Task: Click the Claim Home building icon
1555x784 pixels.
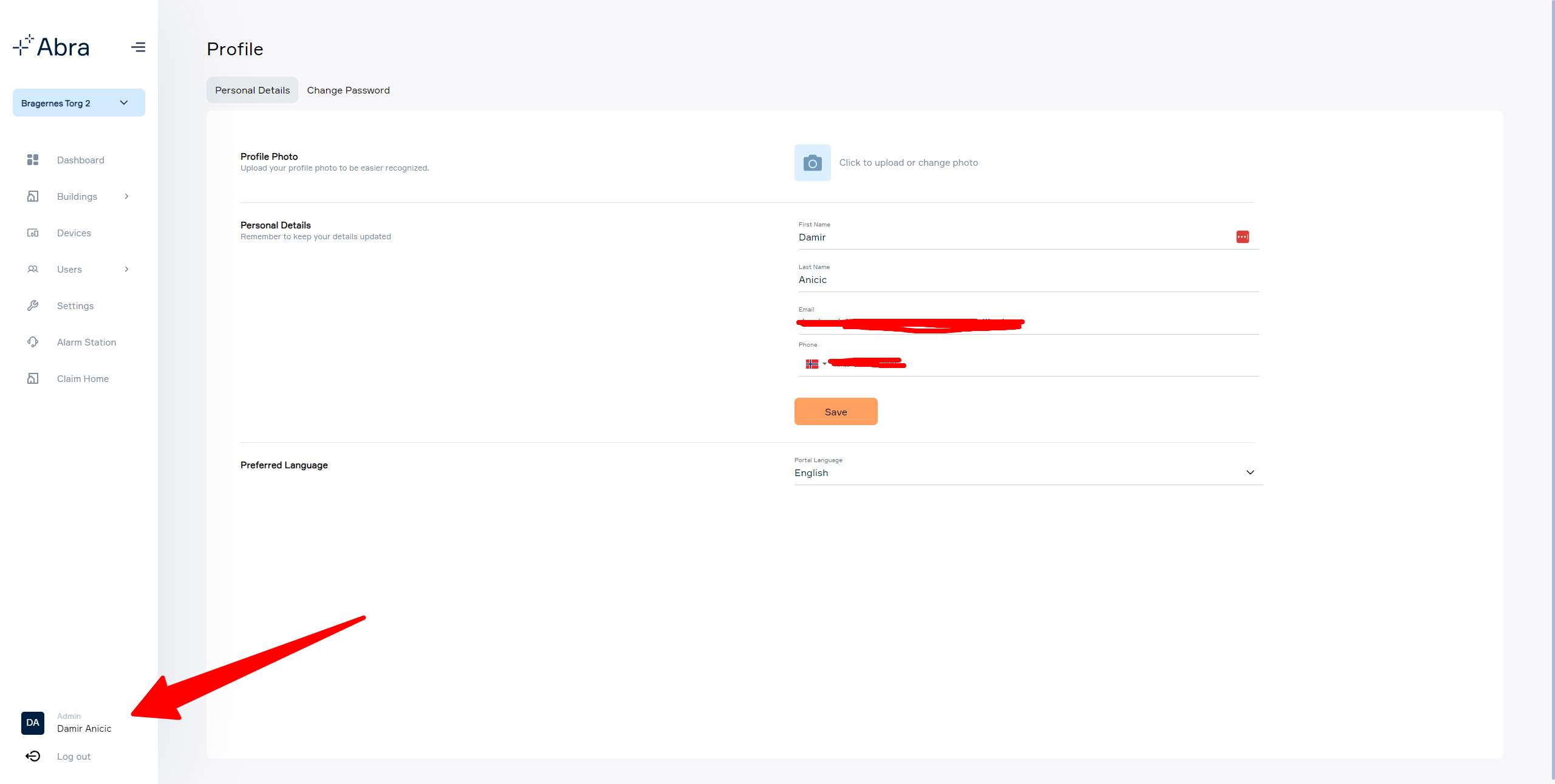Action: click(33, 378)
